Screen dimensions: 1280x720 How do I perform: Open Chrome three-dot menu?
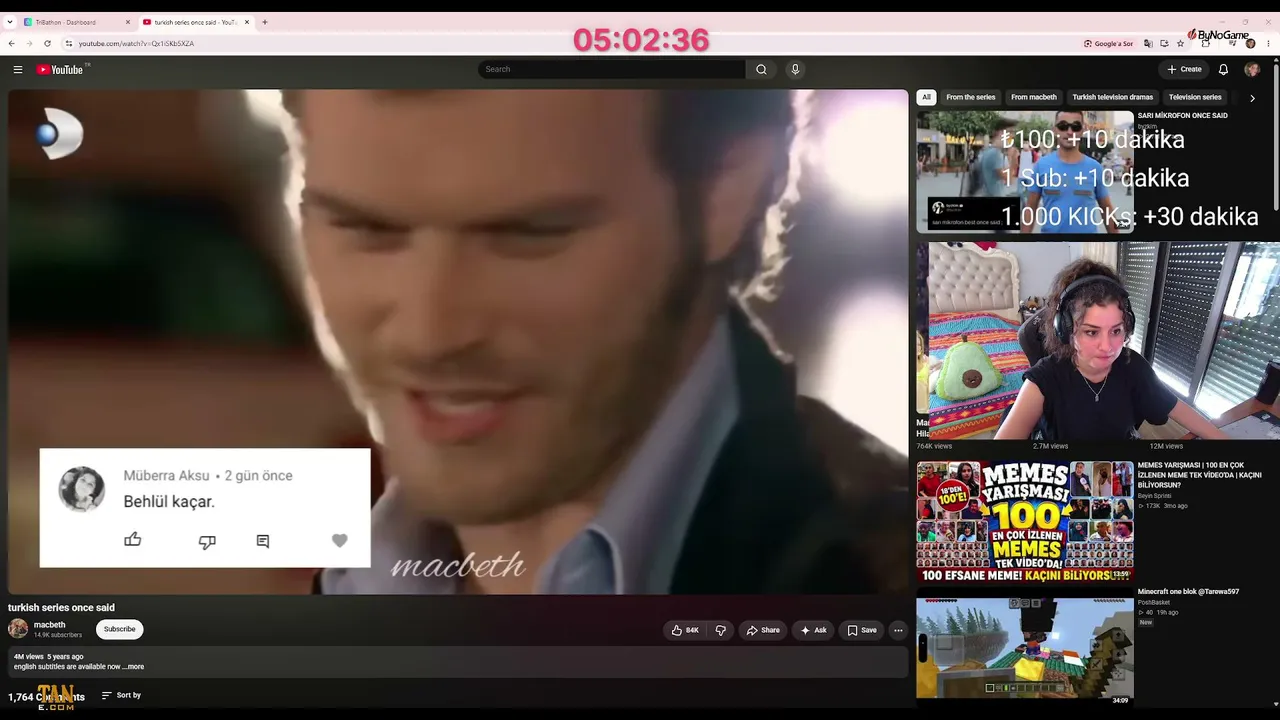pos(1268,43)
